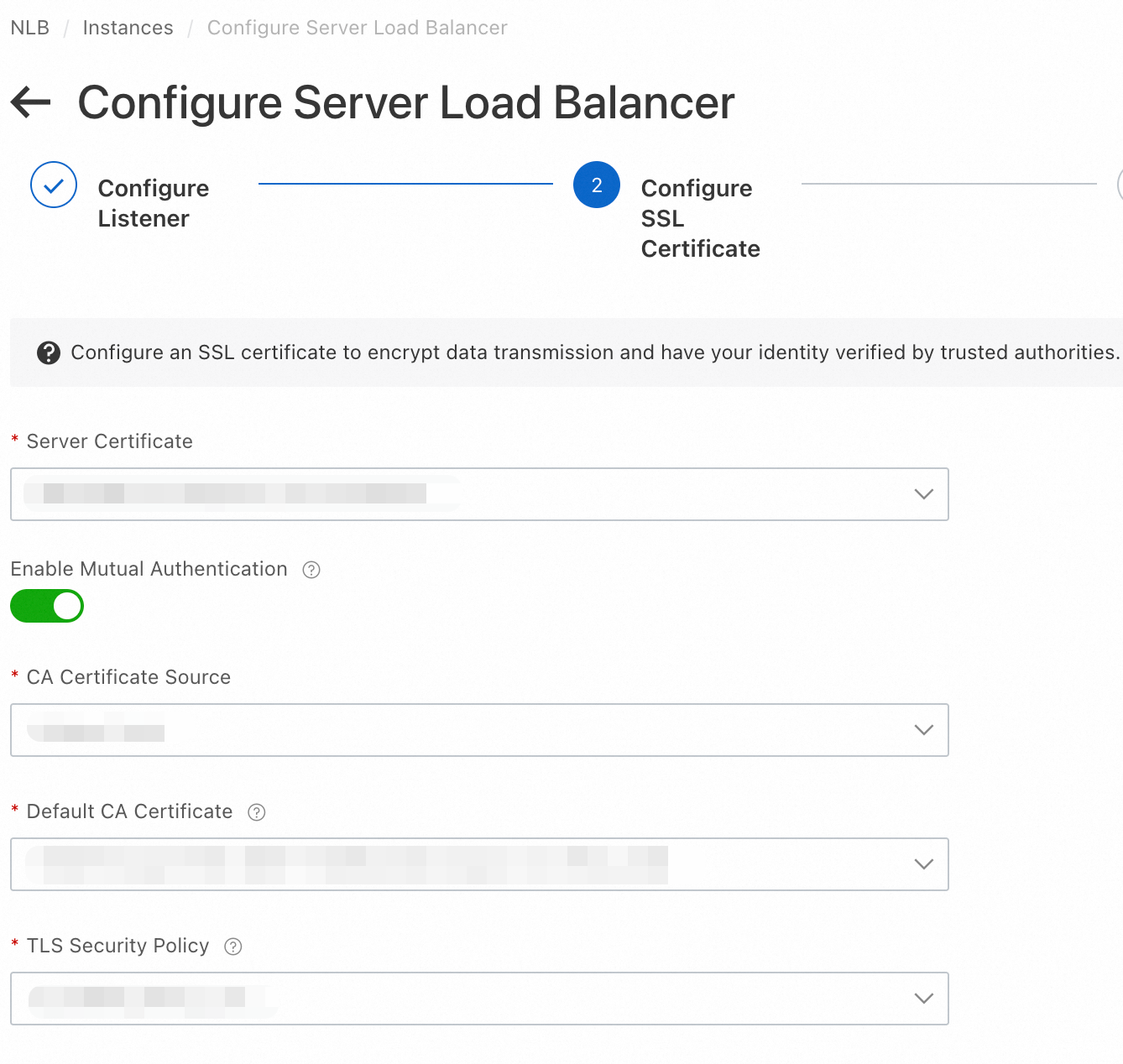Screen dimensions: 1123x1064
Task: Click the TLS Security Policy field label
Action: [x=118, y=946]
